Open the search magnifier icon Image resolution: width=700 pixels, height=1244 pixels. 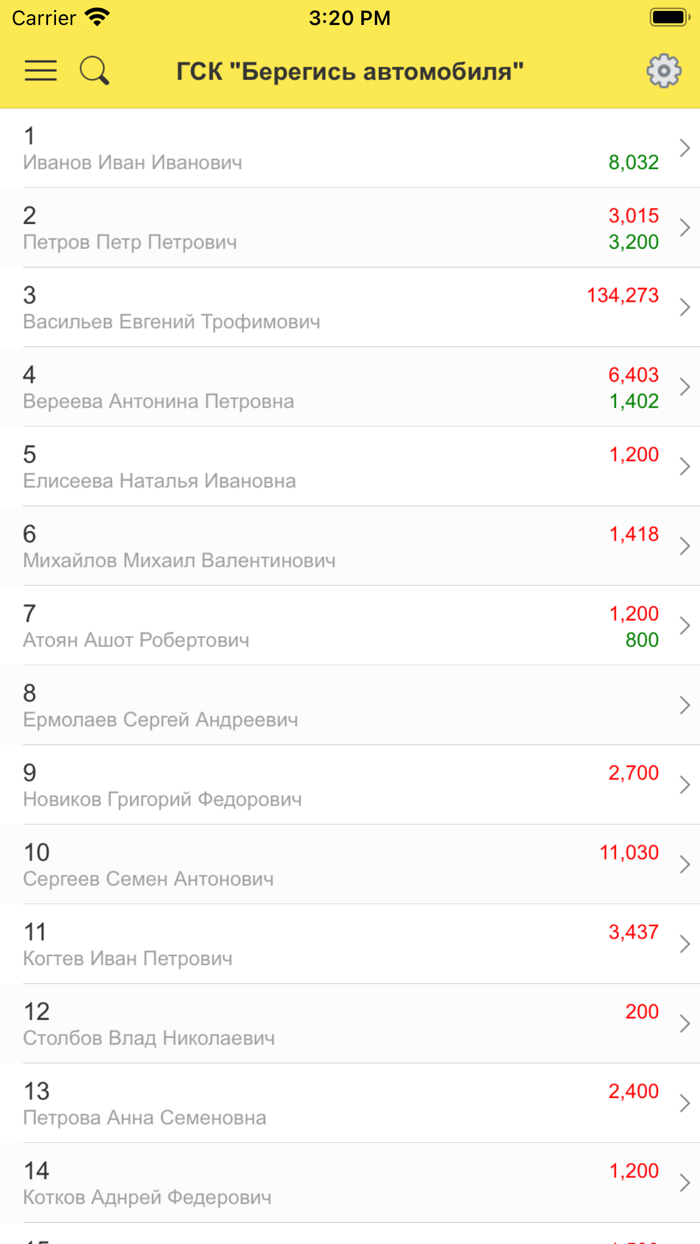click(94, 71)
